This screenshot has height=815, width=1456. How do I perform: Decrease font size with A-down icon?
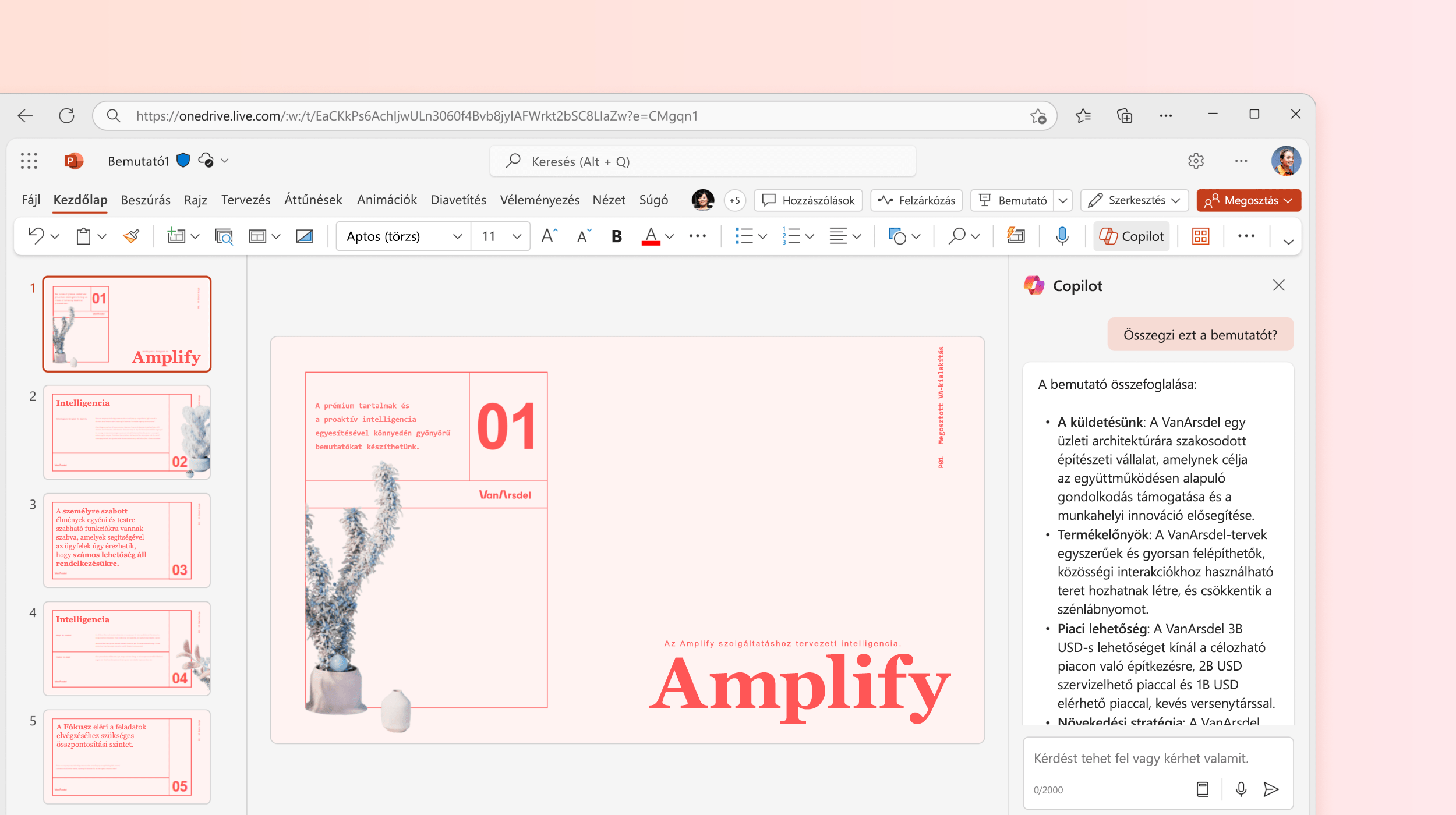584,236
